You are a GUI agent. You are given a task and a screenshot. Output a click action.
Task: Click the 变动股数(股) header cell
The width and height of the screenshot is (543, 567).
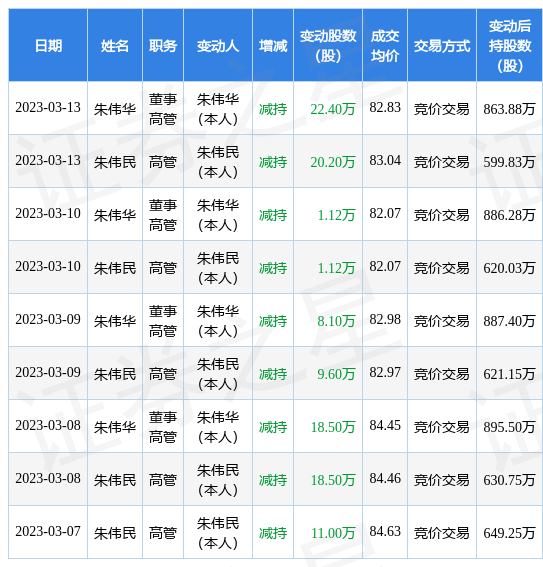(328, 46)
